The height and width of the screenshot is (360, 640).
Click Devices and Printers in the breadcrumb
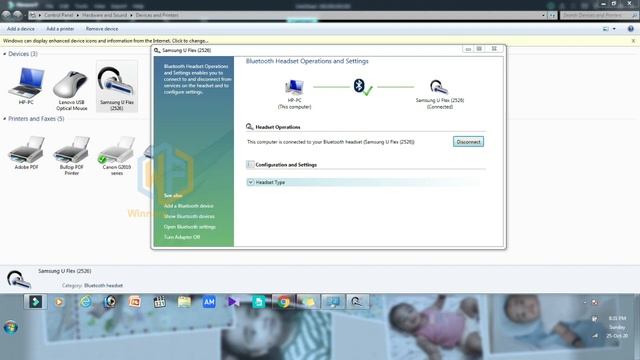point(157,15)
